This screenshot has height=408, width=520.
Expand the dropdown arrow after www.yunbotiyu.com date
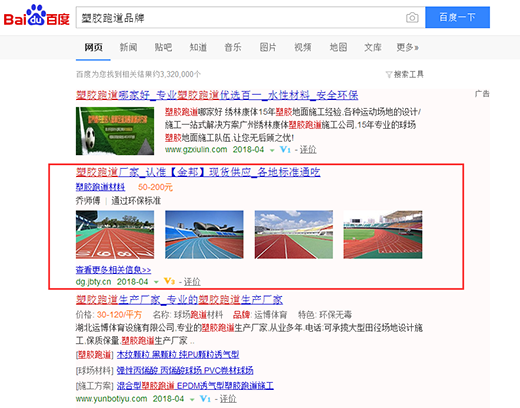point(192,399)
